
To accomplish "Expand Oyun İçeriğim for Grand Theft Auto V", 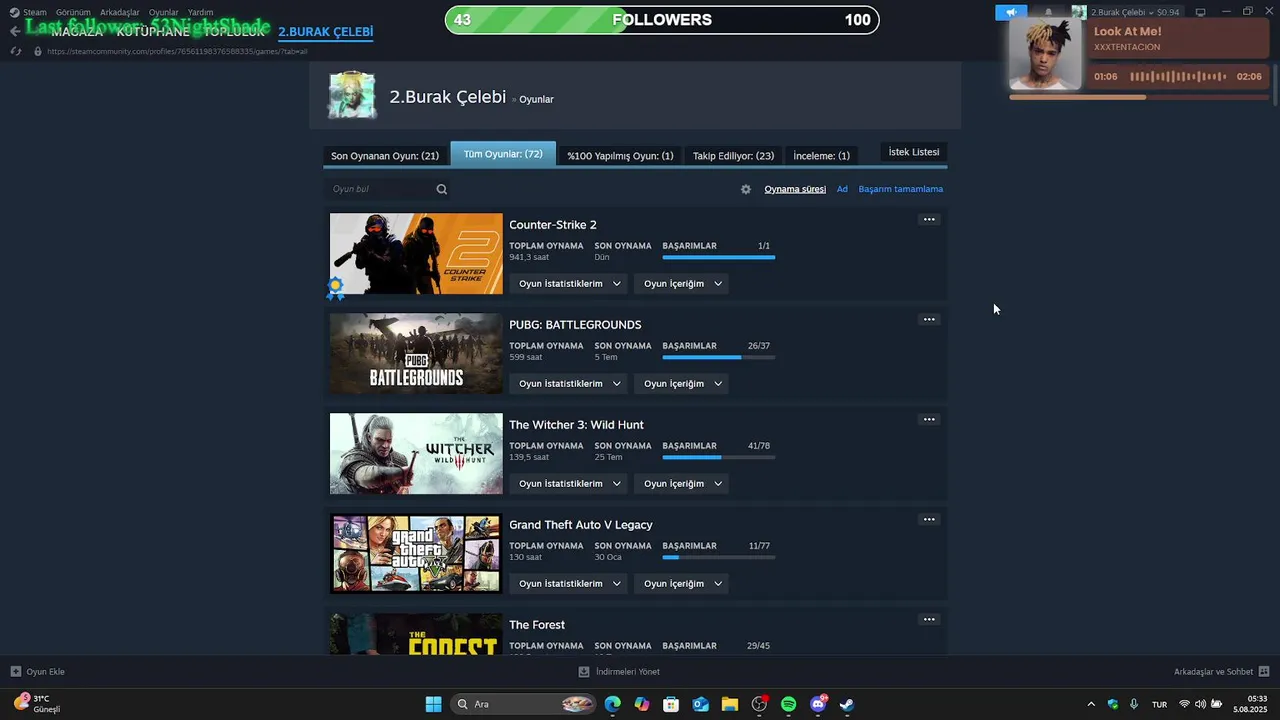I will [682, 584].
